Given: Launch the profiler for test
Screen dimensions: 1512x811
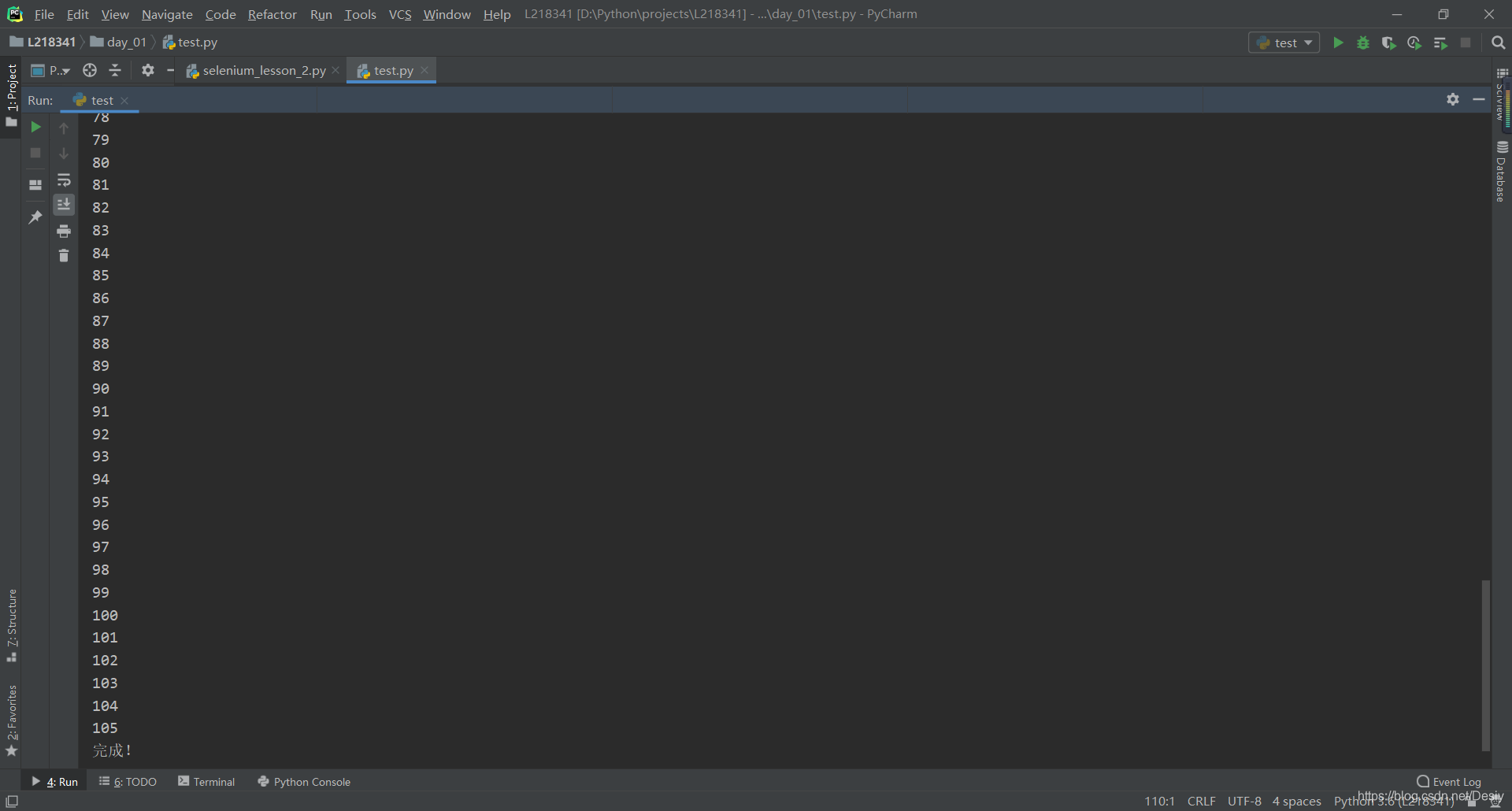Looking at the screenshot, I should tap(1414, 43).
